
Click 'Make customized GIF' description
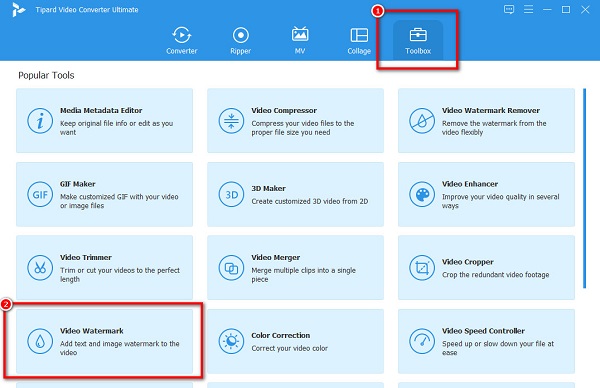click(x=119, y=201)
